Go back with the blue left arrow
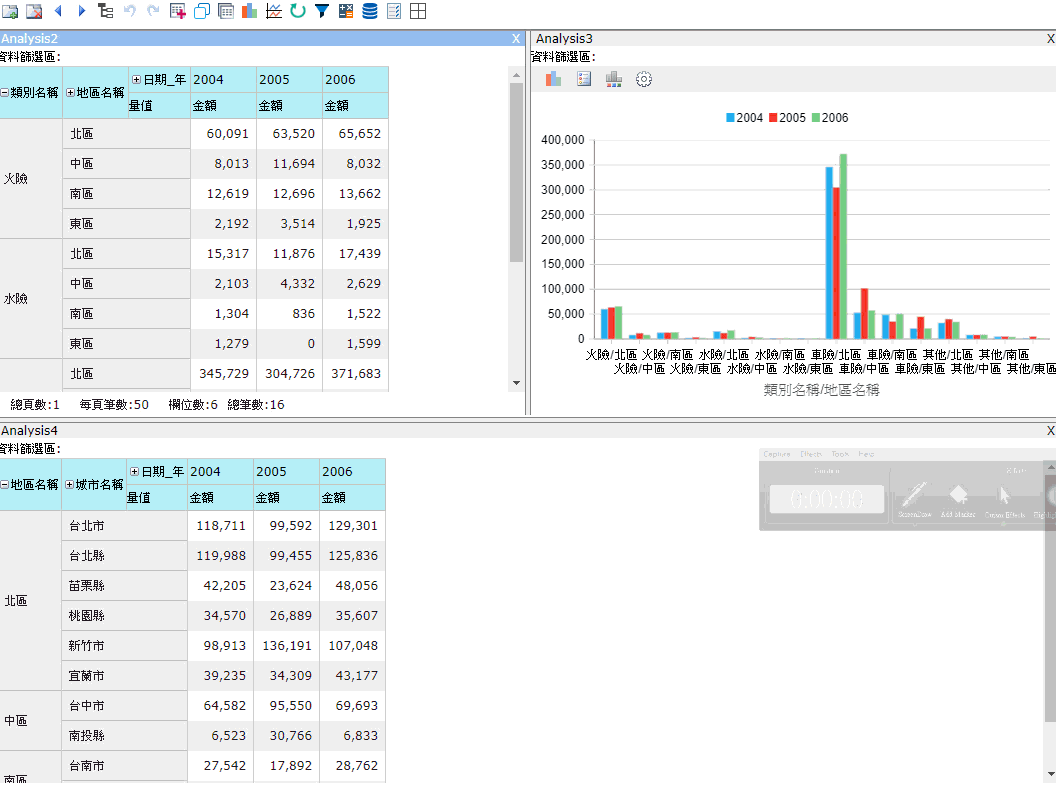This screenshot has height=788, width=1056. (58, 11)
